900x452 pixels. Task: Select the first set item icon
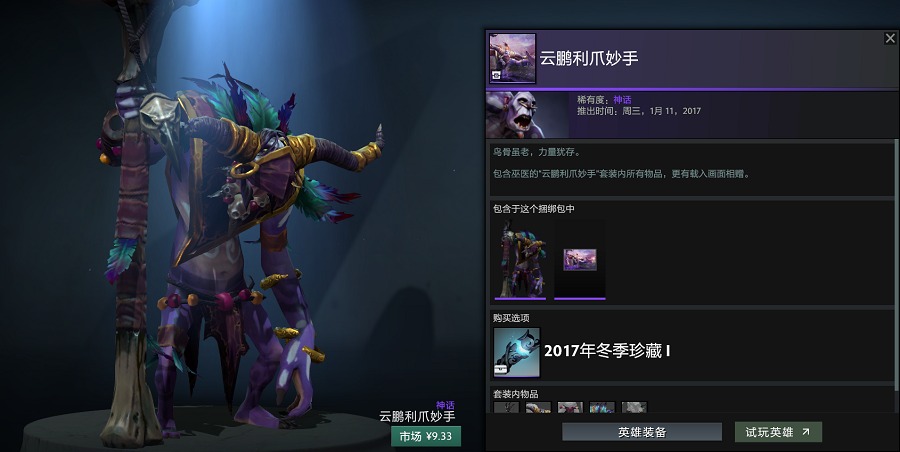click(506, 407)
